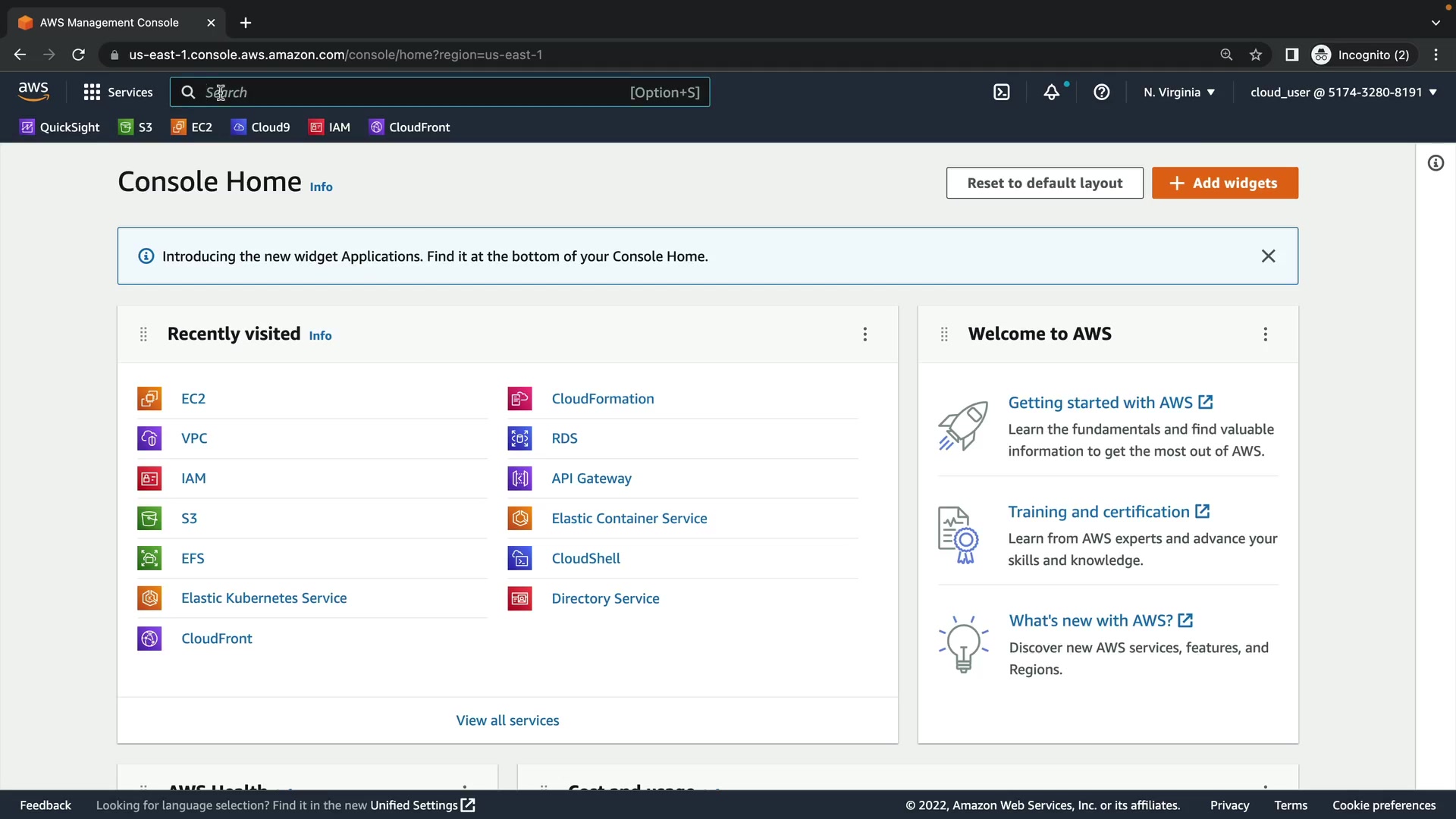
Task: Open the notifications bell
Action: (1052, 93)
